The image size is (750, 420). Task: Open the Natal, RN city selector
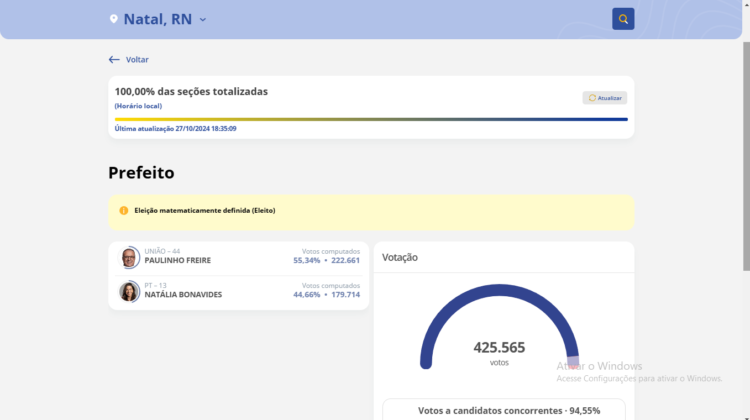tap(157, 19)
